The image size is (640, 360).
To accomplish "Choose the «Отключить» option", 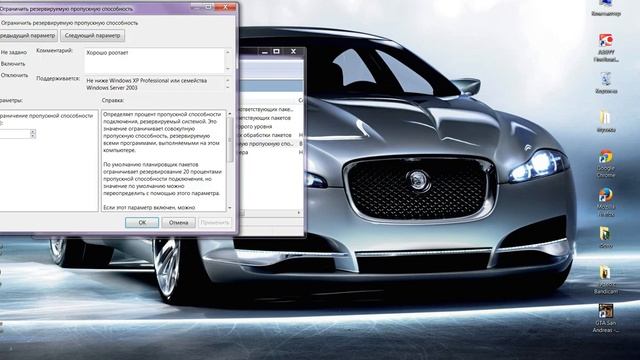I will (14, 75).
